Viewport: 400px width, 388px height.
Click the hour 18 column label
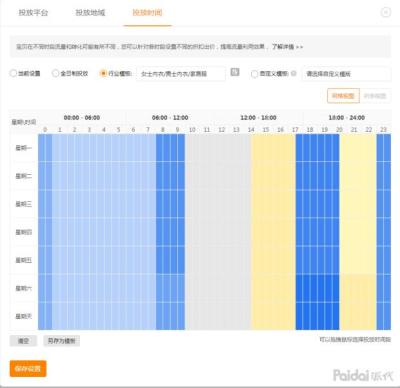310,130
